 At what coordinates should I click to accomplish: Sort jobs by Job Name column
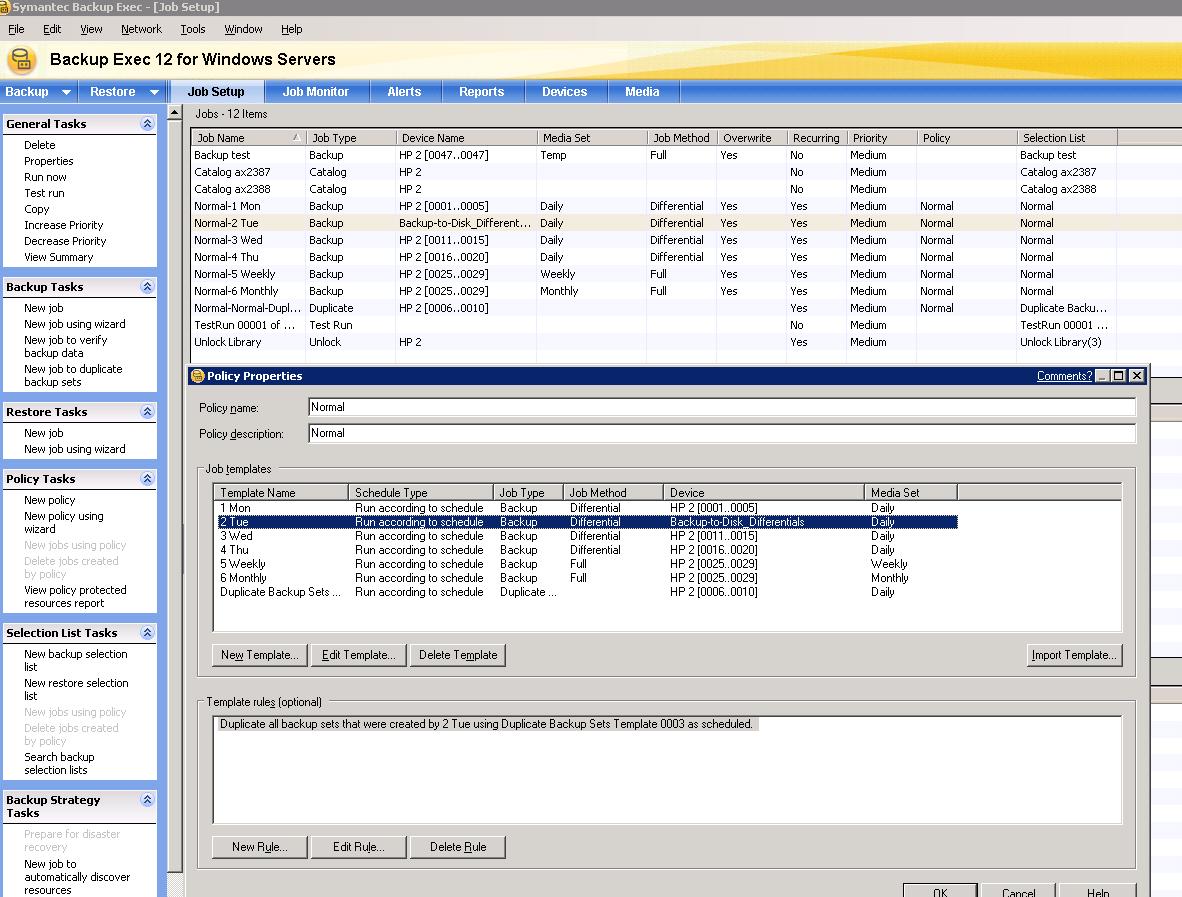(x=249, y=138)
